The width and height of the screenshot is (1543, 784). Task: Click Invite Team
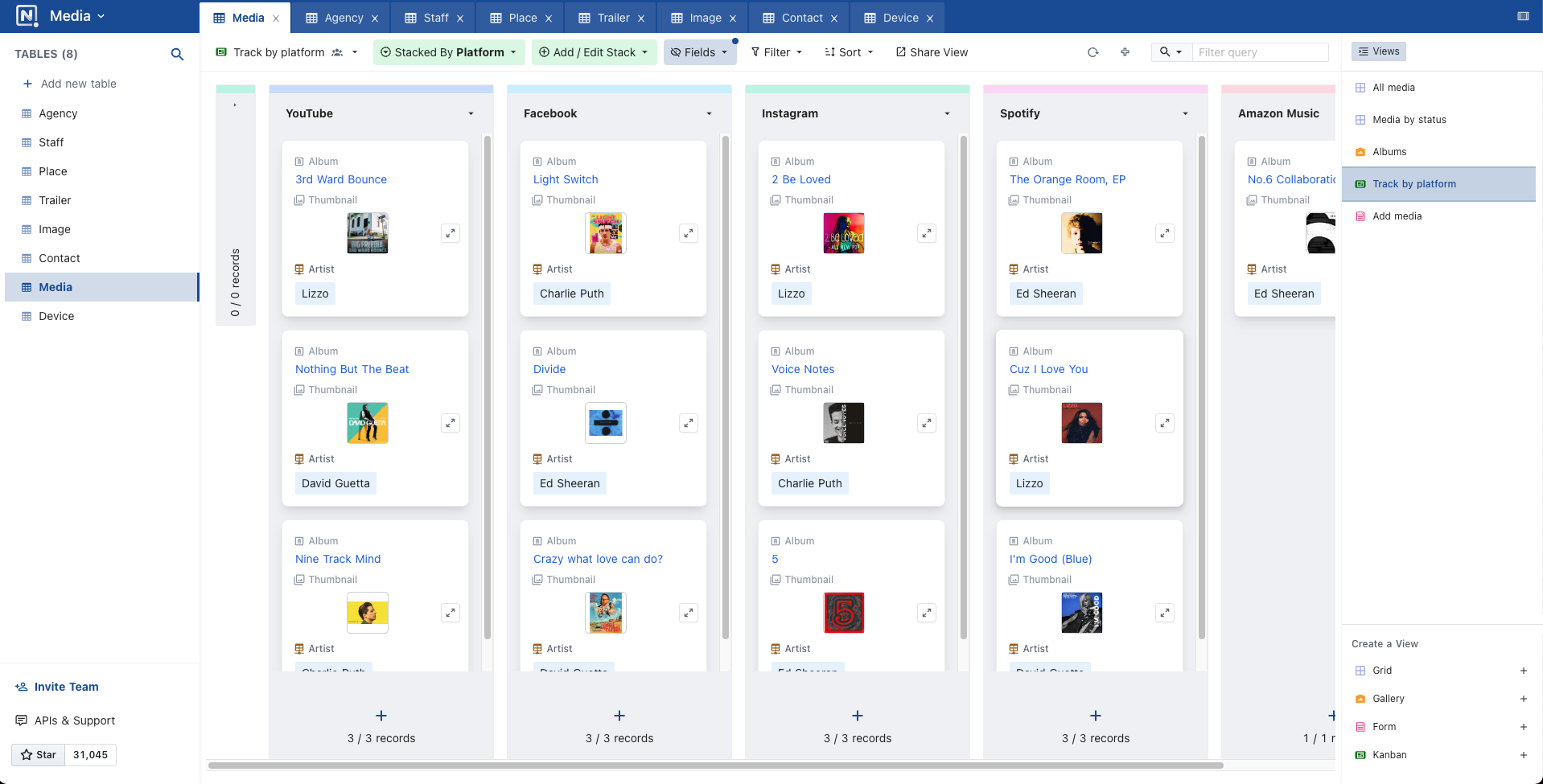point(57,687)
